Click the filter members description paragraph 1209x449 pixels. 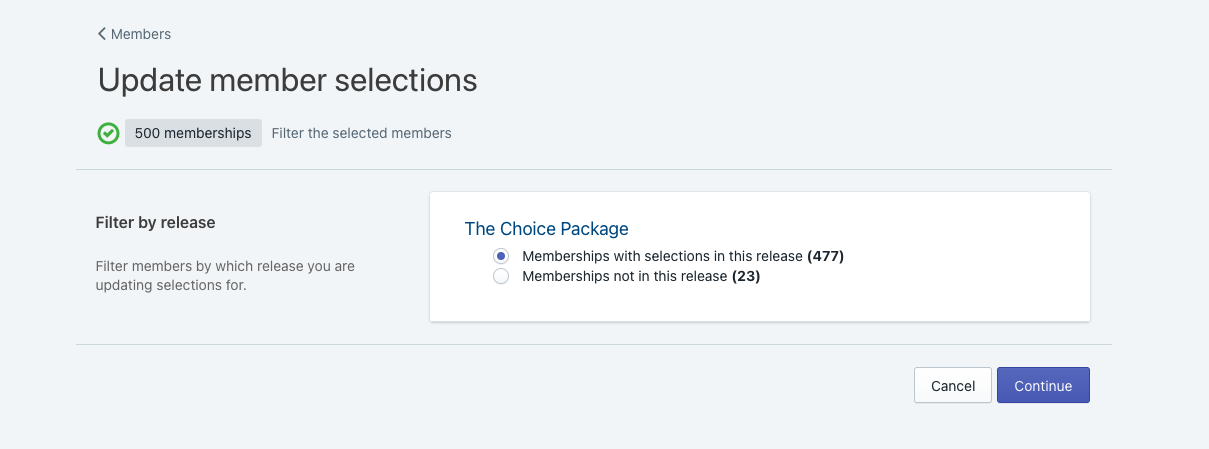click(x=224, y=276)
